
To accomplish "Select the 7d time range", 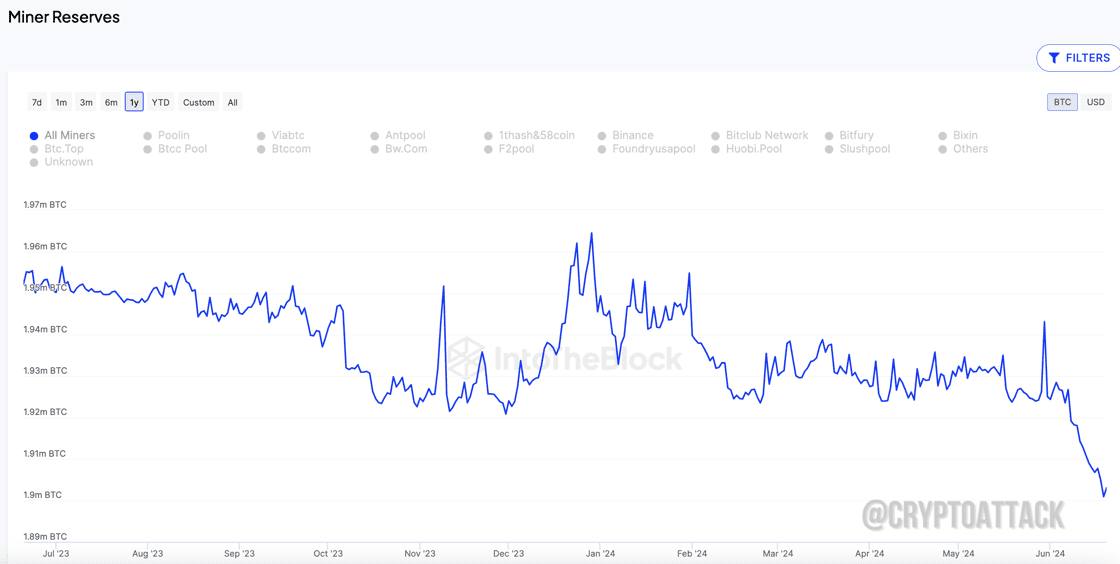I will click(x=36, y=102).
